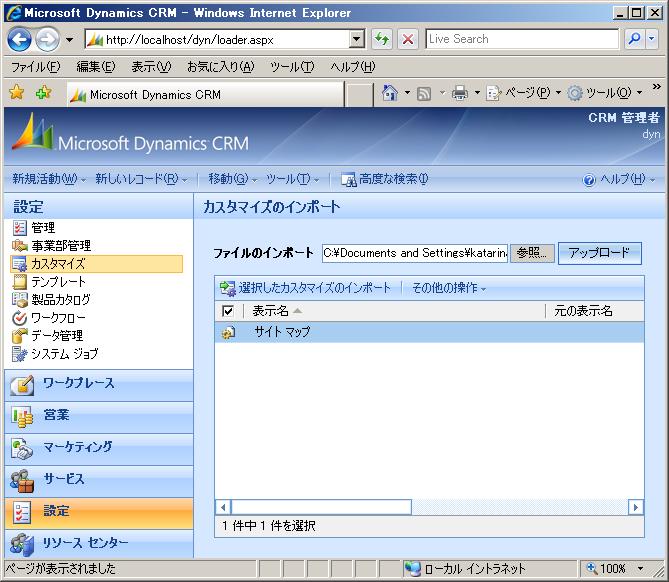Image resolution: width=669 pixels, height=582 pixels.
Task: Expand the 新しいレコード menu
Action: (x=141, y=179)
